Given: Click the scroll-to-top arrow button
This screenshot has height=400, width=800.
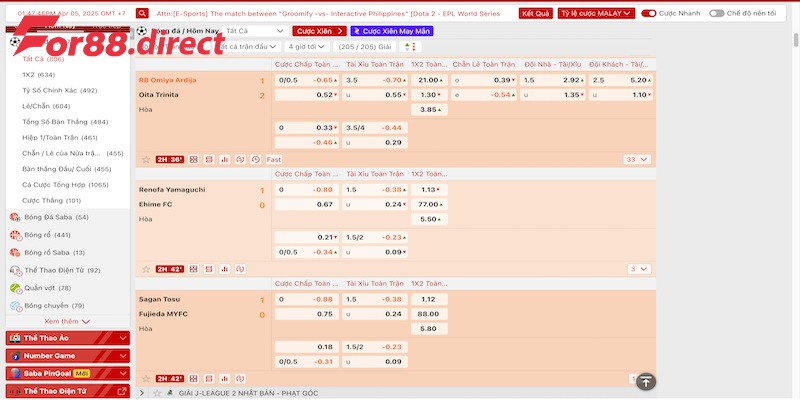Looking at the screenshot, I should pyautogui.click(x=645, y=381).
